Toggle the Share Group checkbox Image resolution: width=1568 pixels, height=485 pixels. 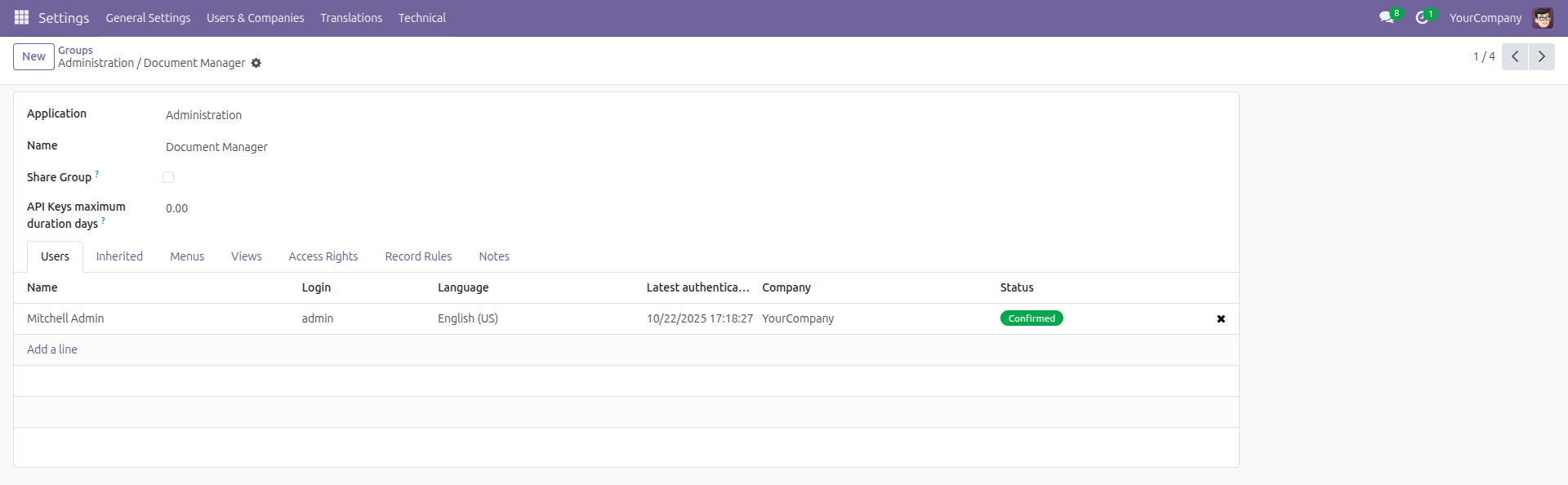[168, 177]
